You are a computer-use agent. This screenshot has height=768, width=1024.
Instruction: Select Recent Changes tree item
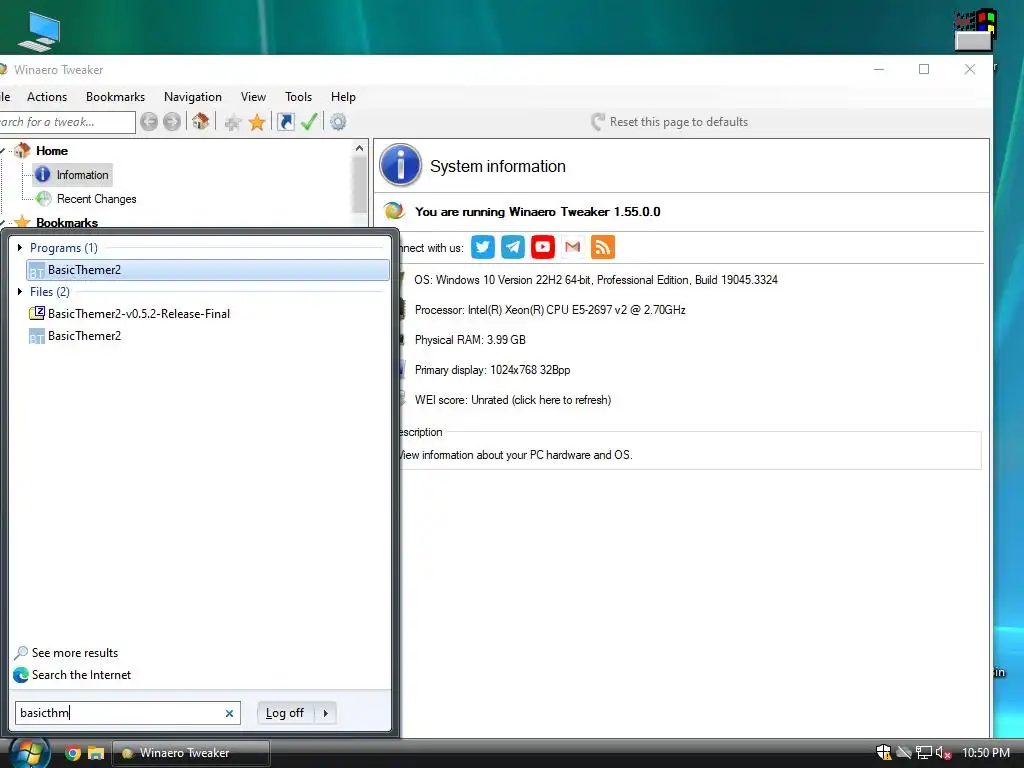click(96, 199)
